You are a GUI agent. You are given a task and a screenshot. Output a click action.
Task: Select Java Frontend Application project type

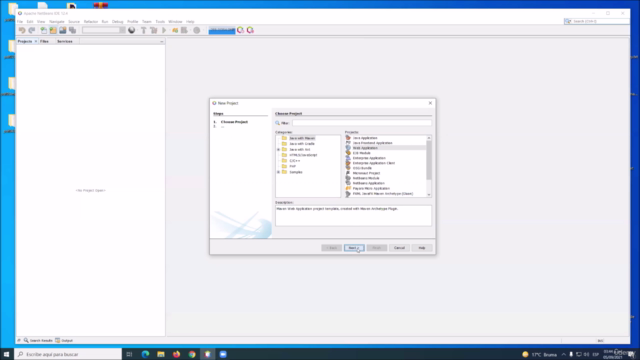click(372, 143)
